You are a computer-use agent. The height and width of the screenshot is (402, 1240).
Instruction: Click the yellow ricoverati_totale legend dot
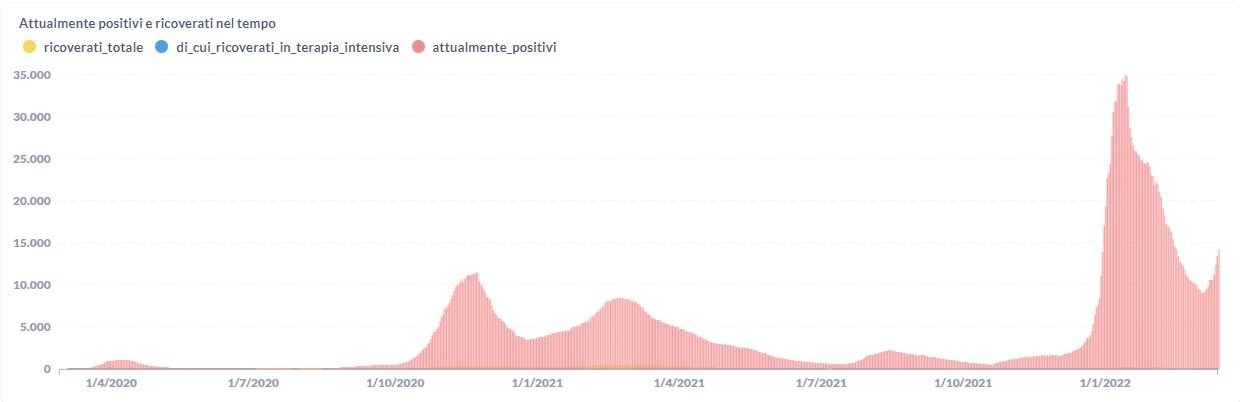(x=29, y=47)
